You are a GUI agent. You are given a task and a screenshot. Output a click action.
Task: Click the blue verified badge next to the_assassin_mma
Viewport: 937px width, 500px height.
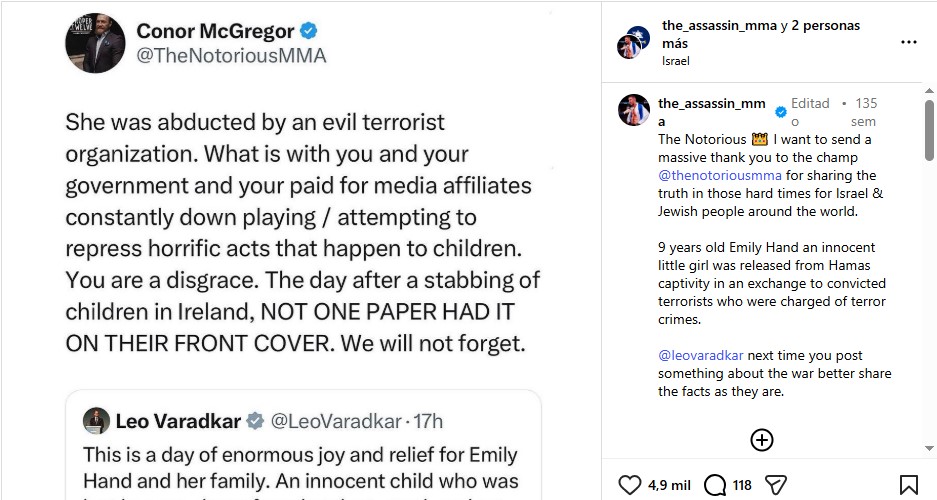[x=780, y=112]
